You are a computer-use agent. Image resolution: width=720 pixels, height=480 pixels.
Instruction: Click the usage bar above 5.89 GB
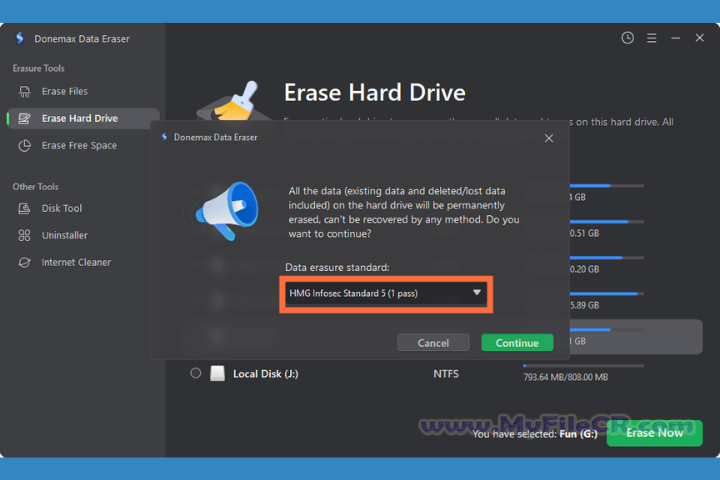tap(607, 294)
